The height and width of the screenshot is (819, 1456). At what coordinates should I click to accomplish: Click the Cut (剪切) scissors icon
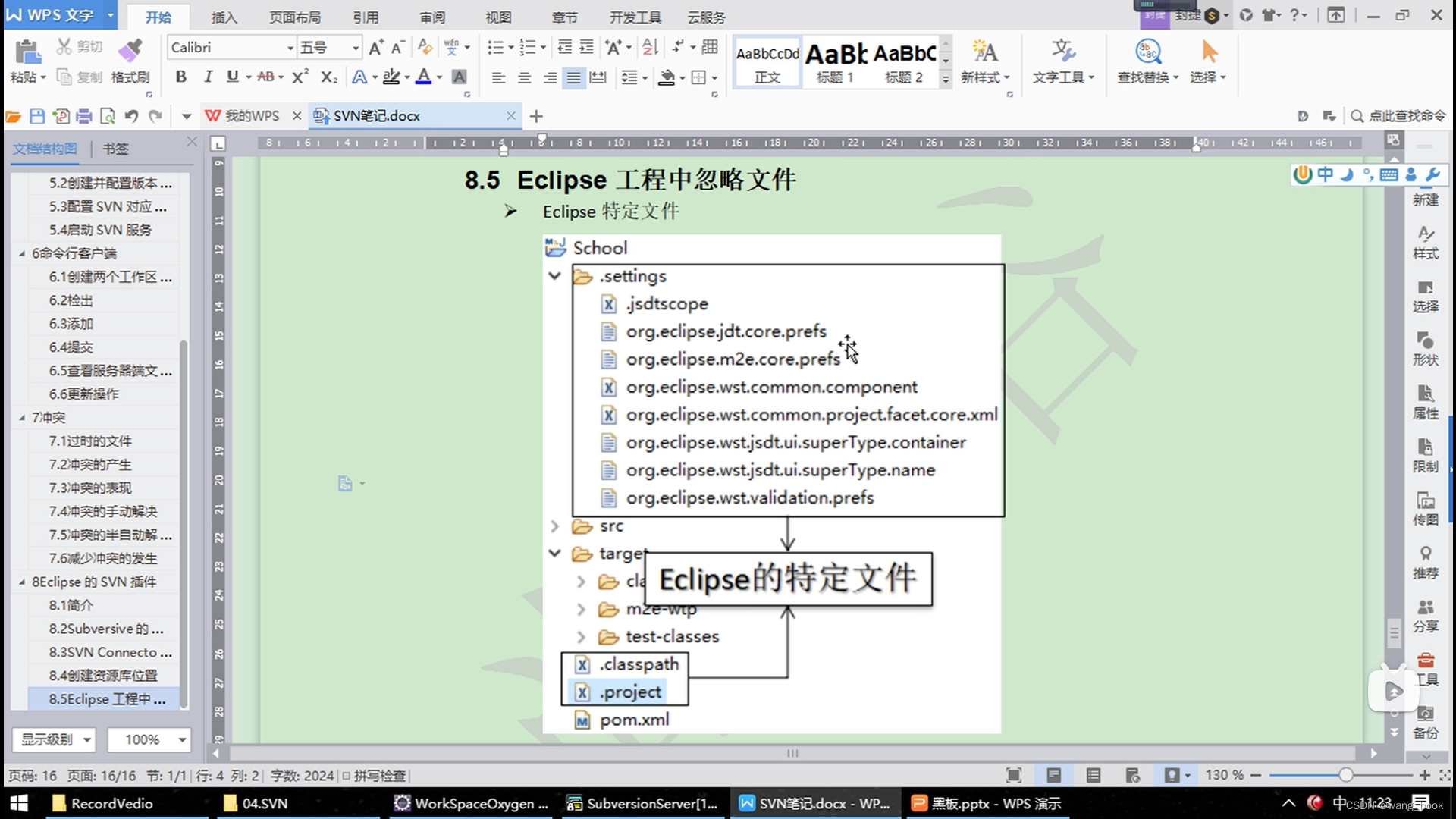64,47
